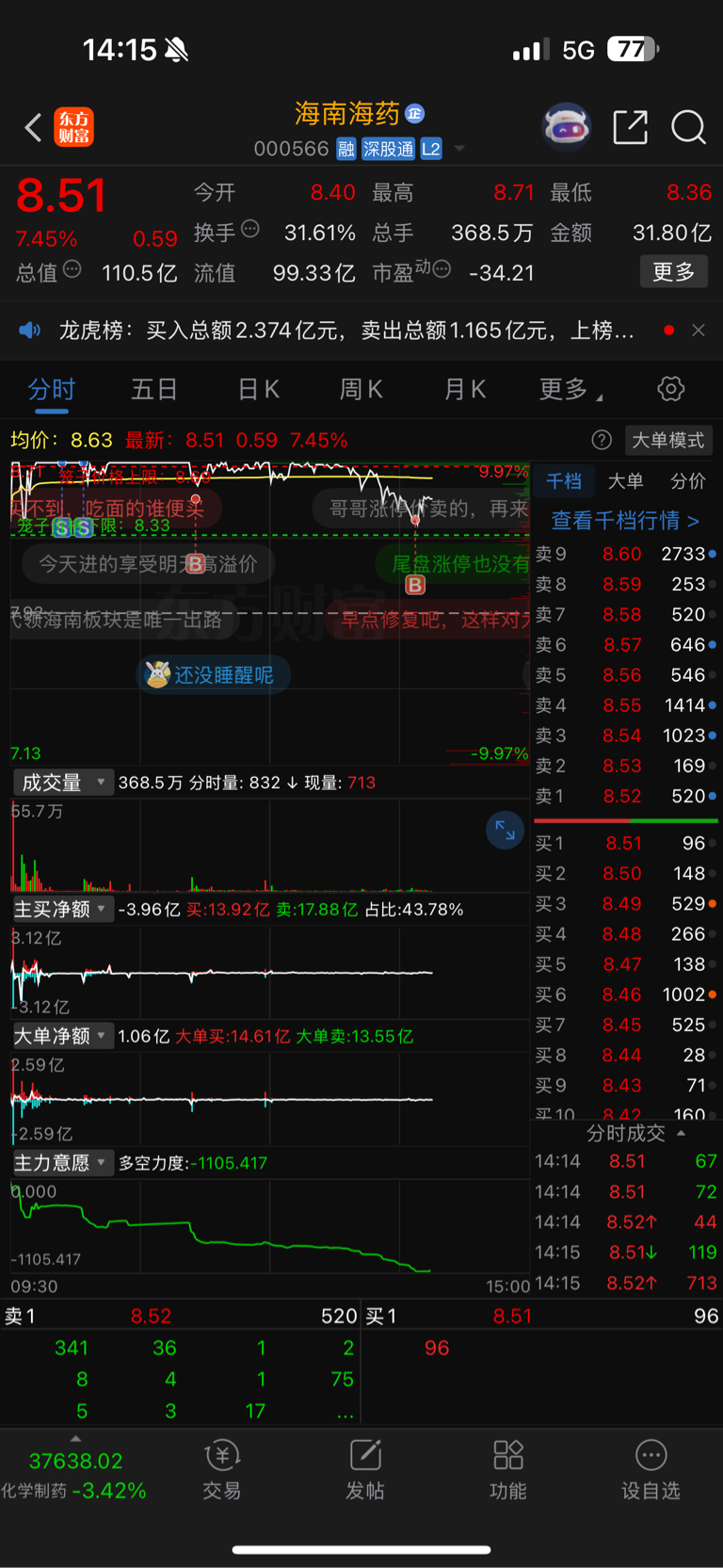723x1568 pixels.
Task: Open the 发帖 post tab
Action: coord(365,1469)
